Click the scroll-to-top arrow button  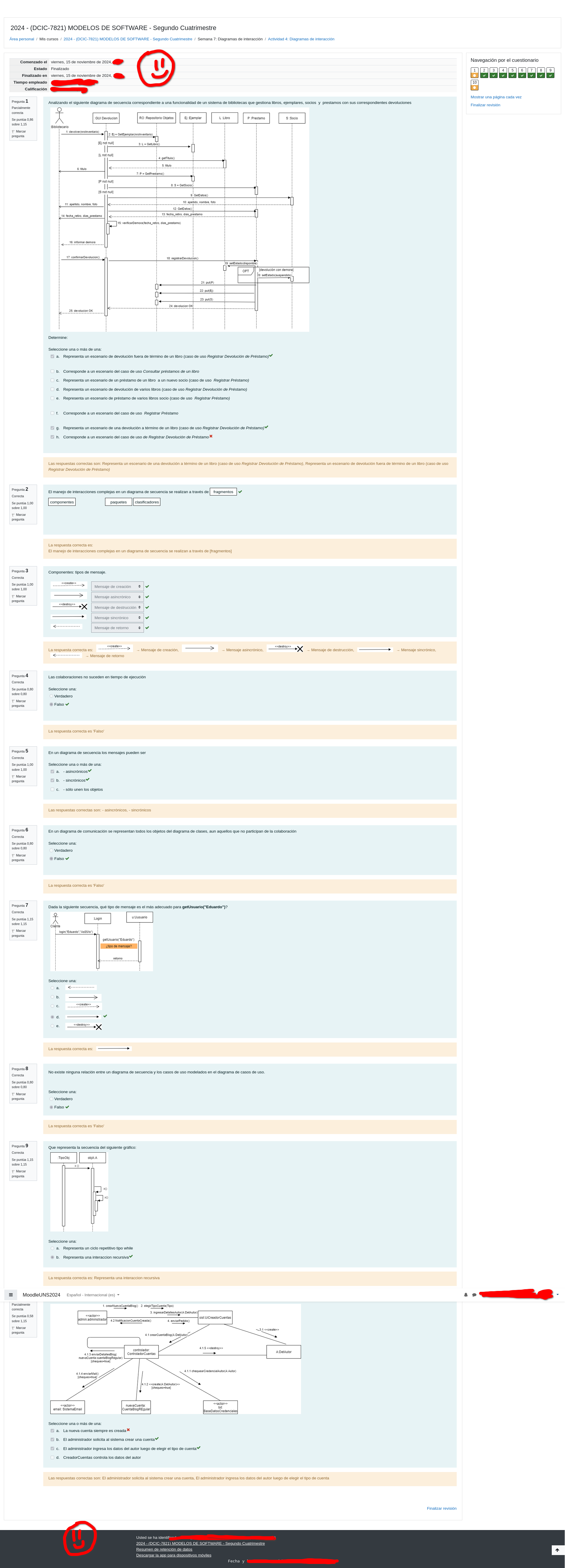[x=556, y=1550]
